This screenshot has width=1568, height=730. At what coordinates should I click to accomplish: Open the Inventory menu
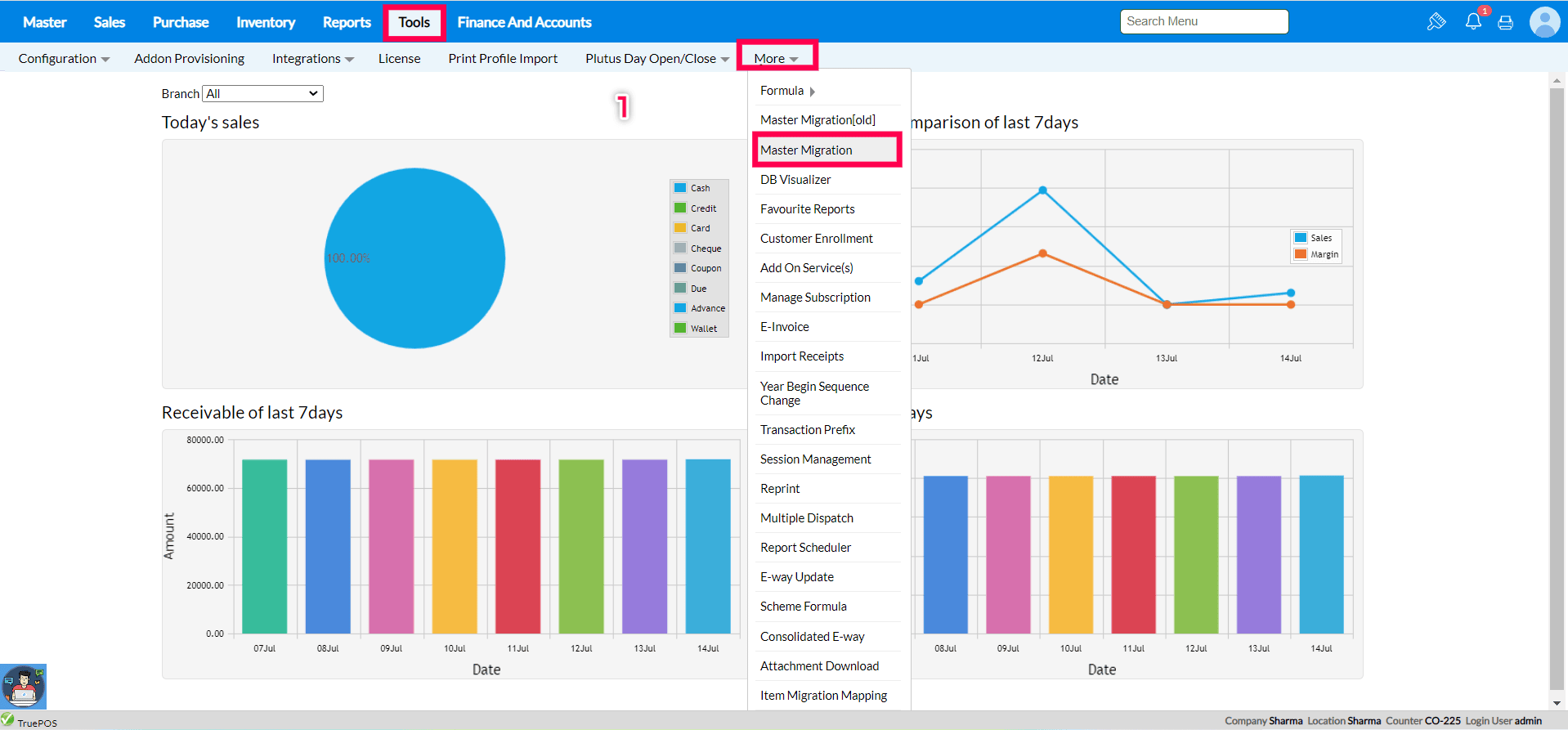(266, 22)
